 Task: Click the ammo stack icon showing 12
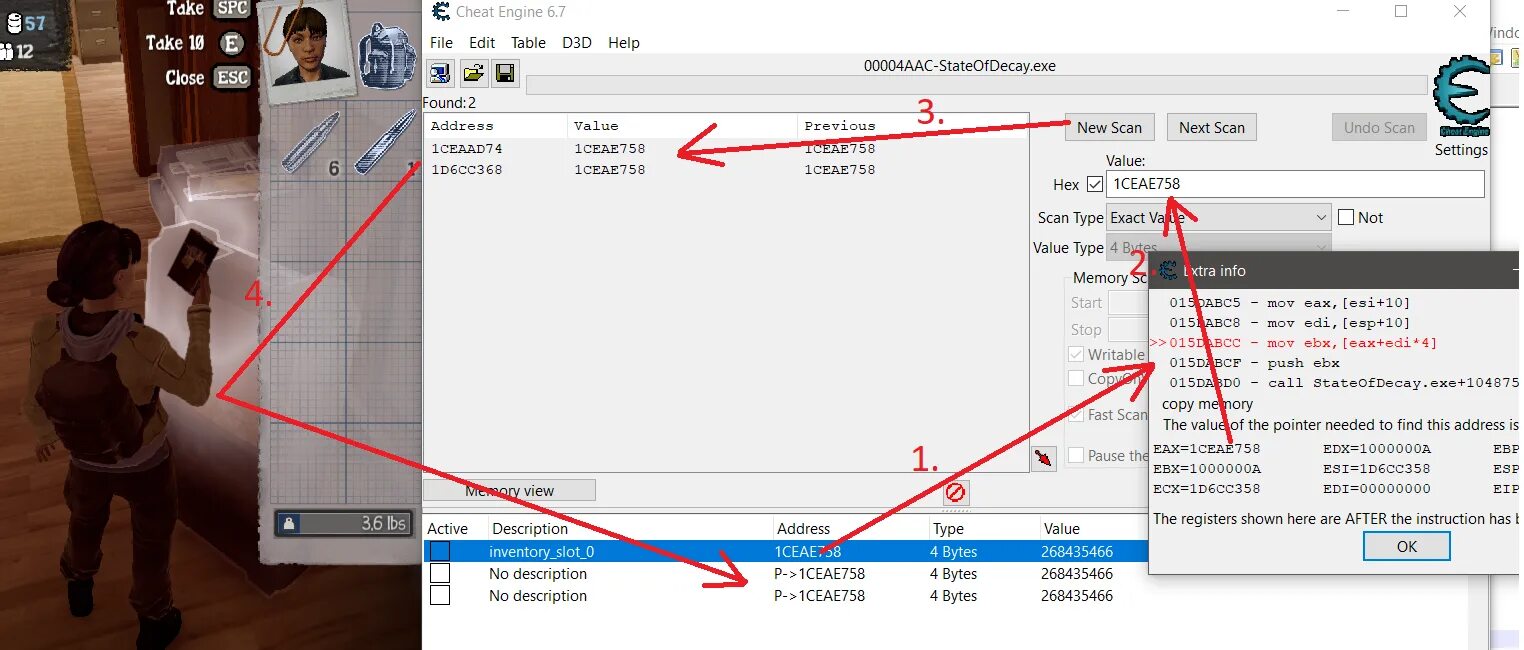click(x=8, y=51)
